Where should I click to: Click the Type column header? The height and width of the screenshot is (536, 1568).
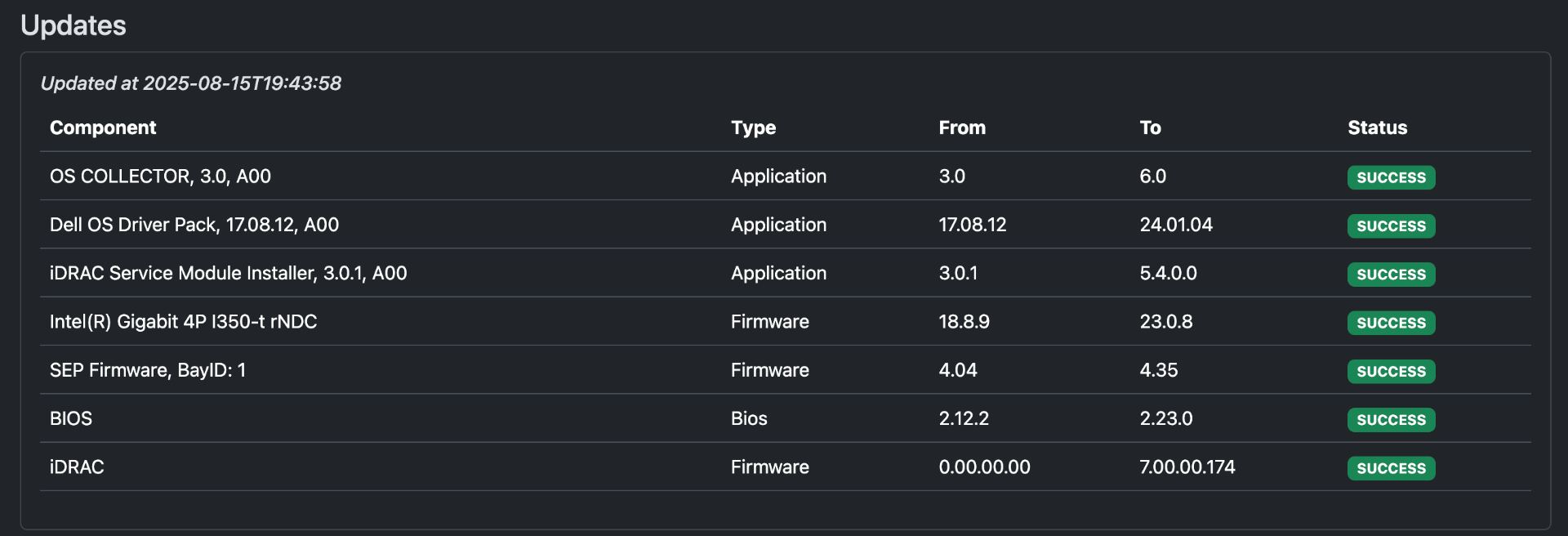click(753, 127)
